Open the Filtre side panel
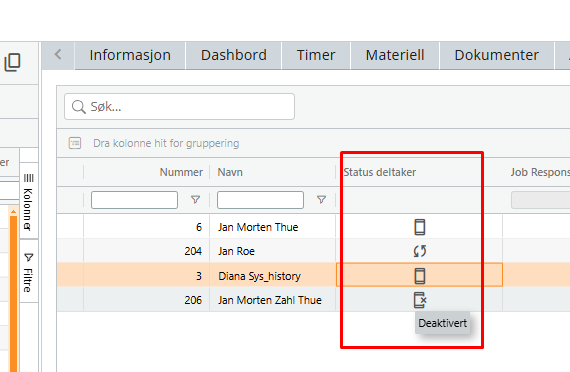This screenshot has width=570, height=372. pos(28,272)
